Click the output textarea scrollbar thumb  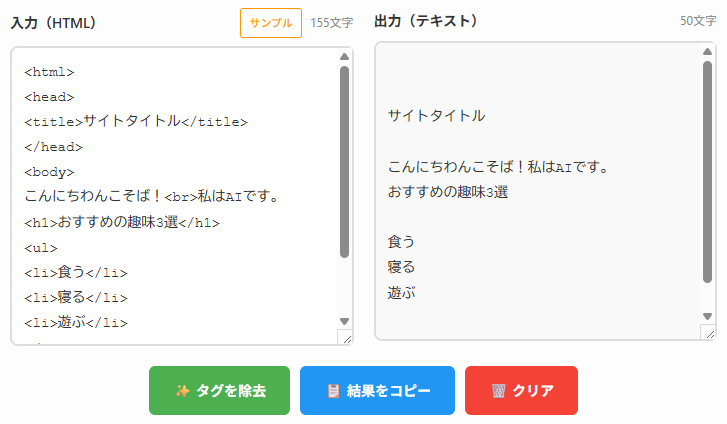pyautogui.click(x=707, y=180)
